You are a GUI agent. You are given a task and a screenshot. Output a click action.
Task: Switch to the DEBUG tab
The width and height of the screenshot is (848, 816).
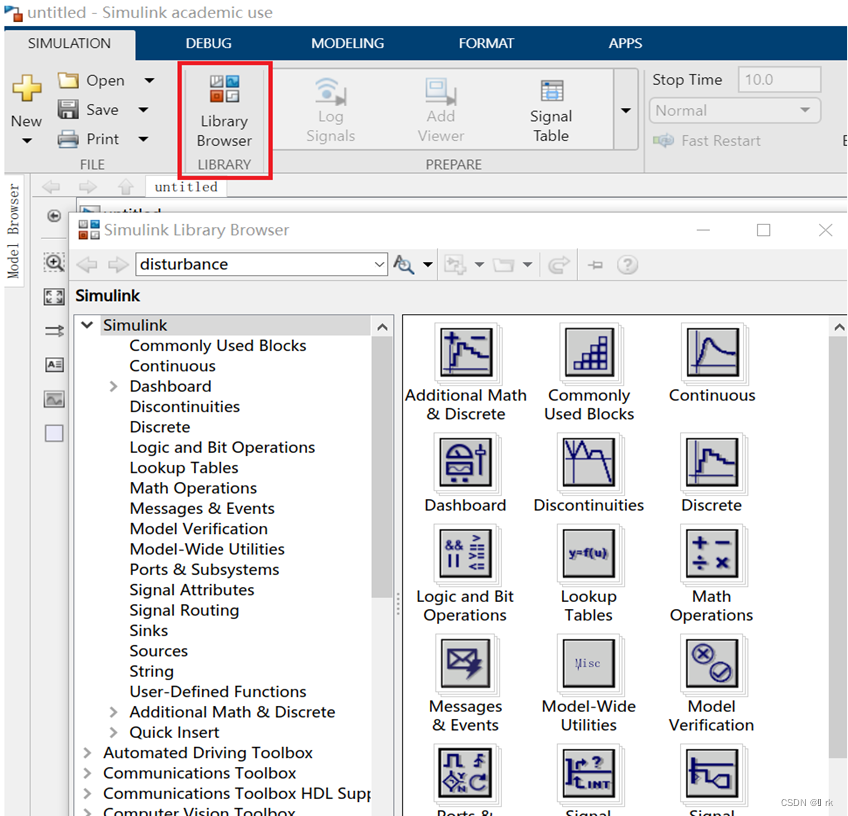click(x=208, y=43)
